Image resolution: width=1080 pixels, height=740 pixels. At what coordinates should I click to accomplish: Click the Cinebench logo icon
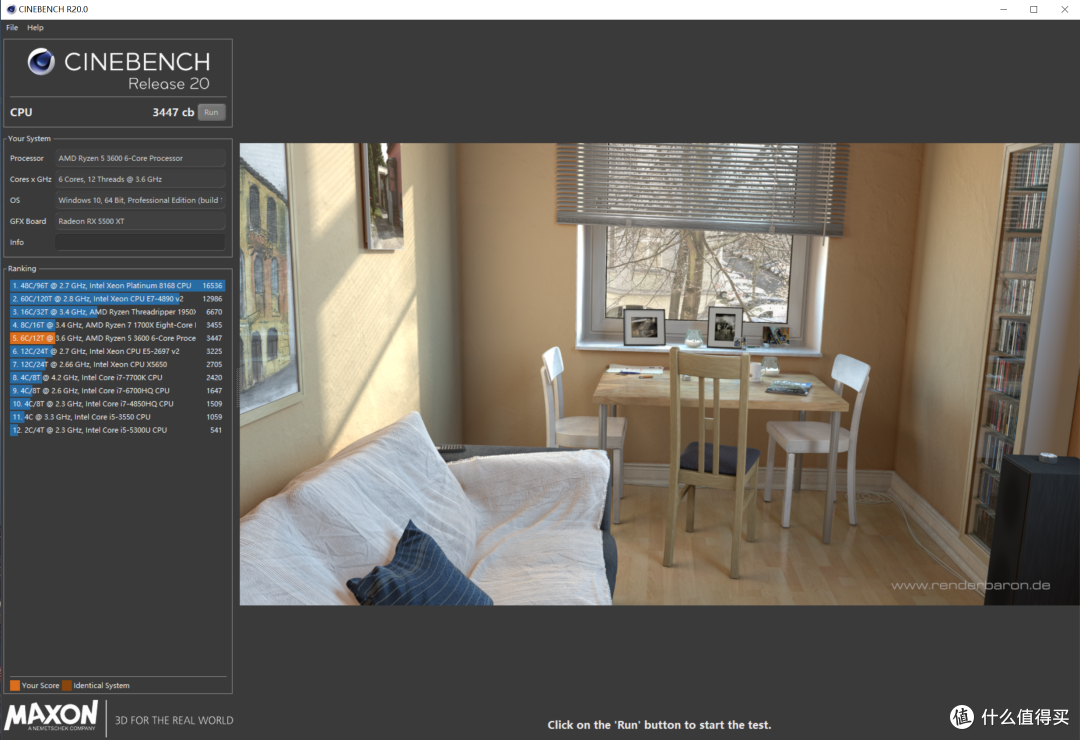[x=41, y=62]
